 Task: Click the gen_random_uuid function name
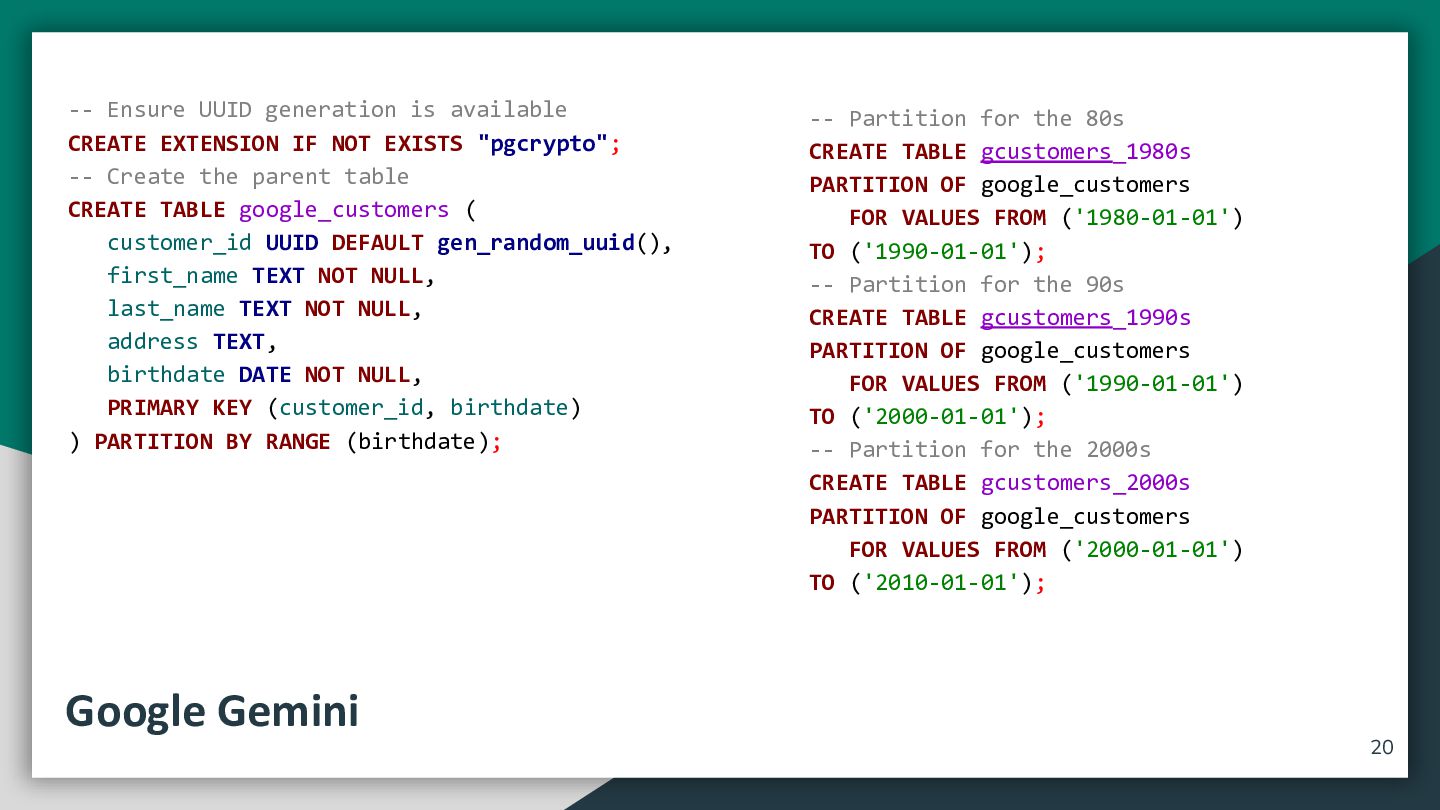[x=536, y=243]
